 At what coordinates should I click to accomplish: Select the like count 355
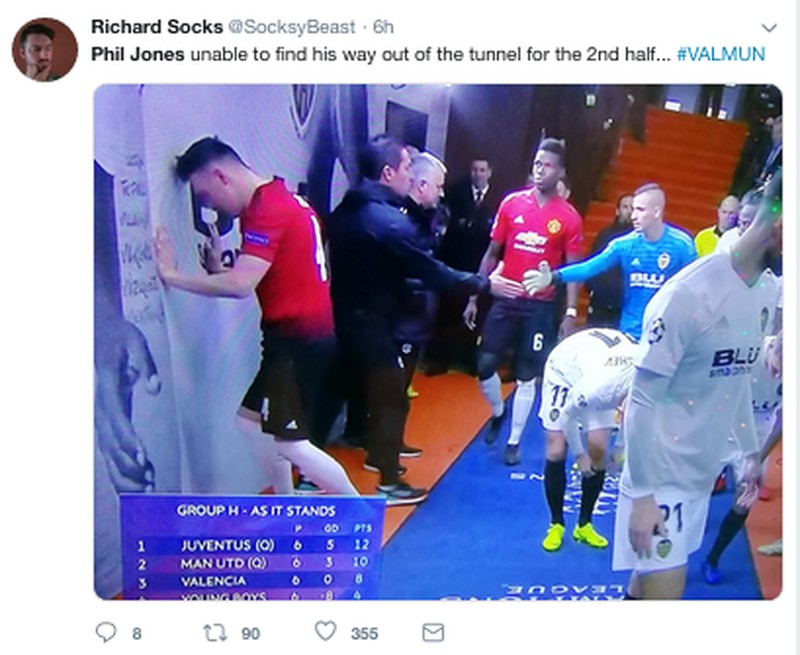pyautogui.click(x=364, y=634)
